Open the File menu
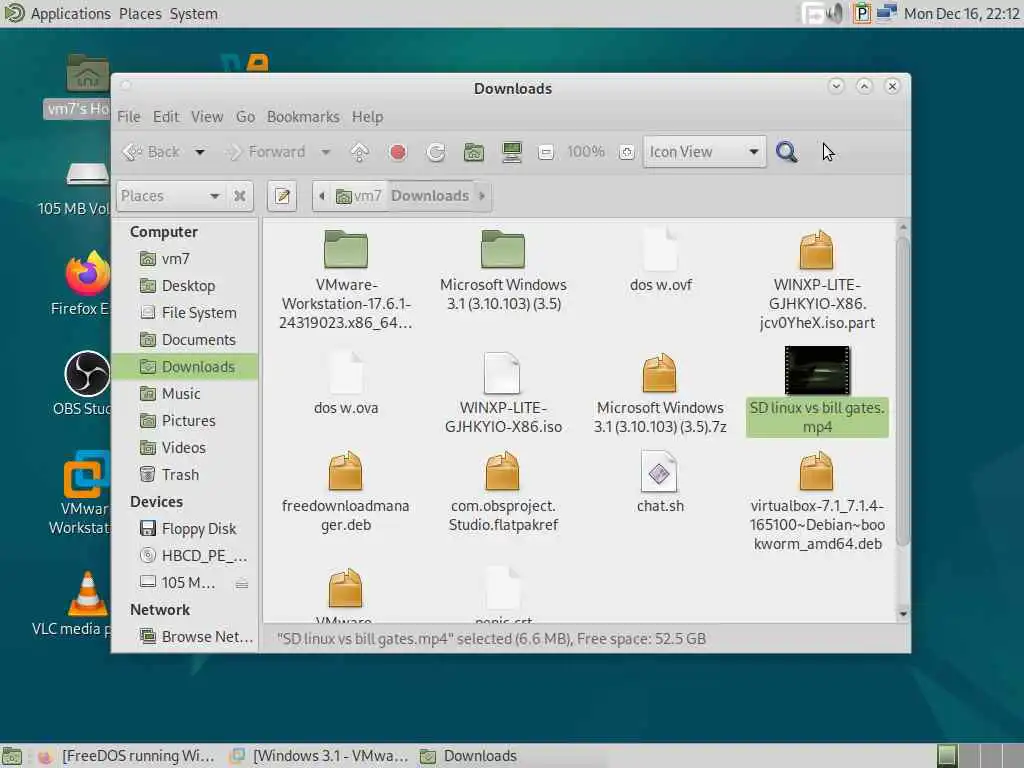Viewport: 1024px width, 768px height. (129, 117)
